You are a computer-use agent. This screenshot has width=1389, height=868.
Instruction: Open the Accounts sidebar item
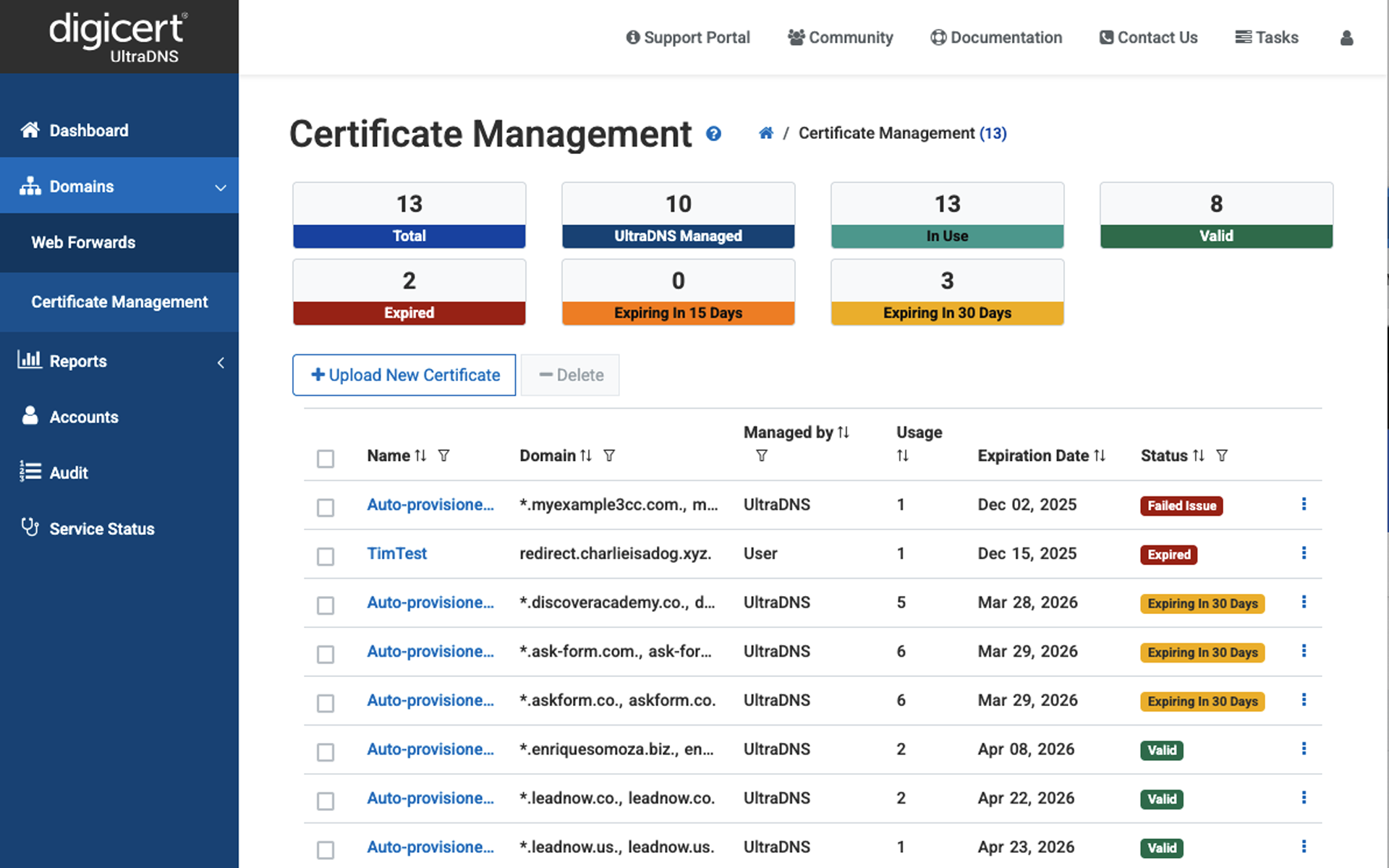[119, 417]
